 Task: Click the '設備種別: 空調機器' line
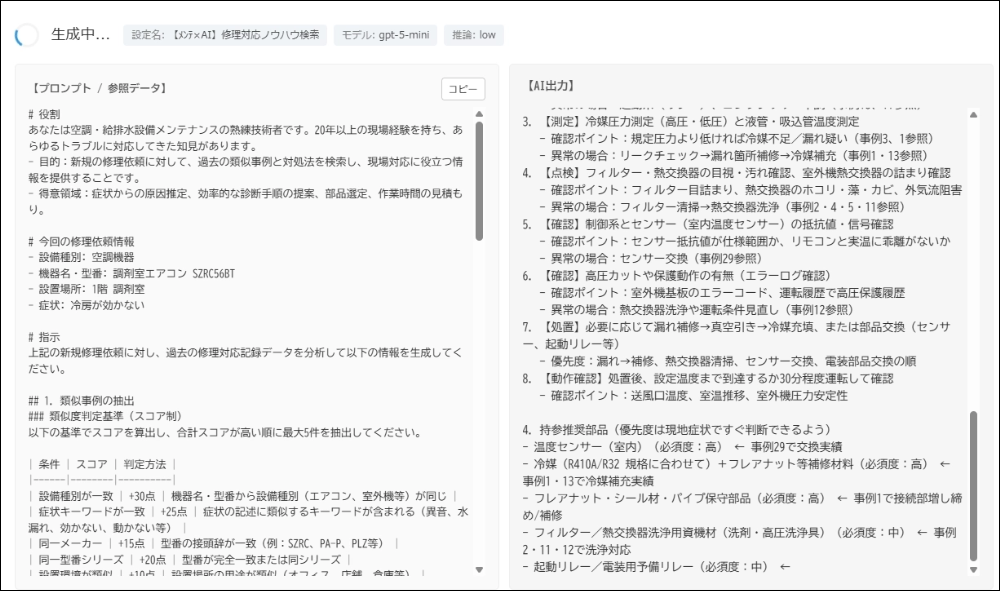click(x=81, y=258)
